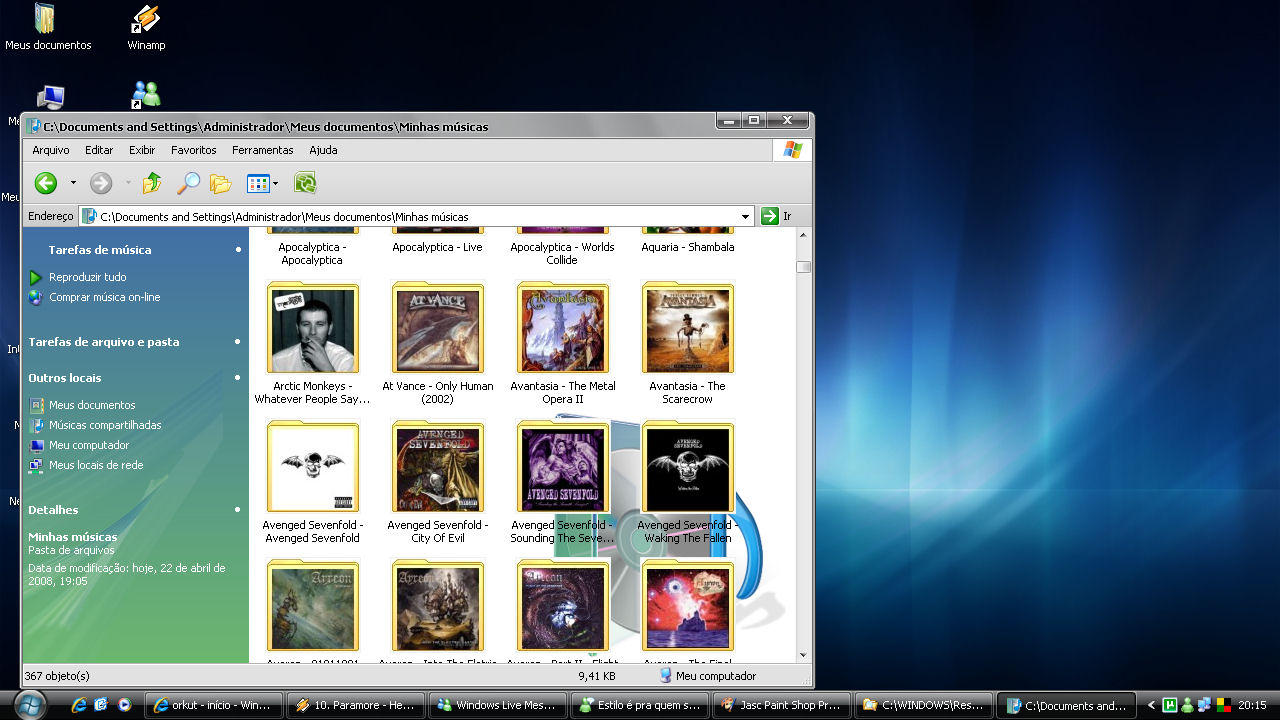1280x720 pixels.
Task: Open Meus documentos desktop icon
Action: click(x=46, y=27)
